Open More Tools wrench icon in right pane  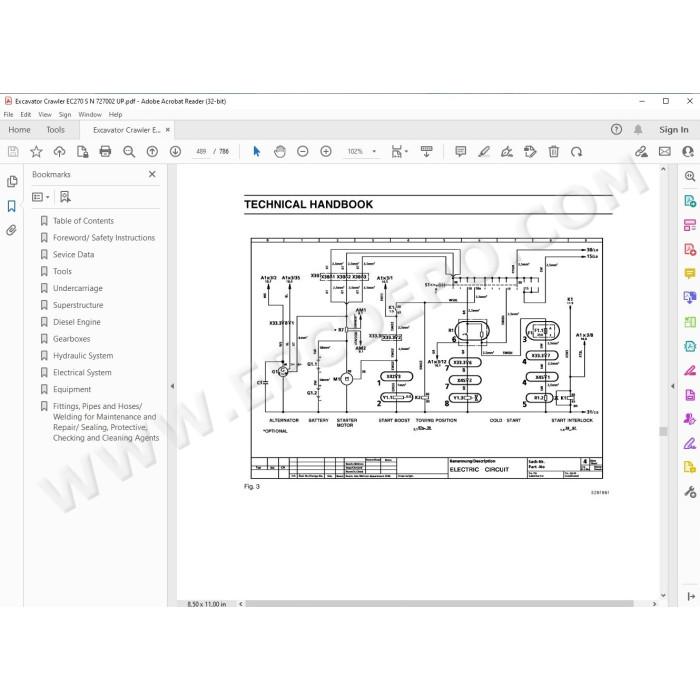690,492
